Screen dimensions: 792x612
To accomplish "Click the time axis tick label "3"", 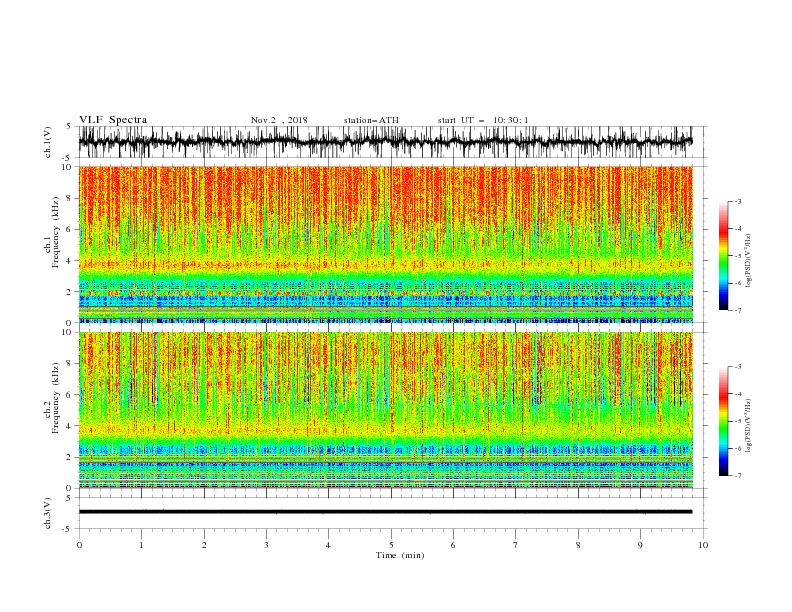I will click(266, 545).
